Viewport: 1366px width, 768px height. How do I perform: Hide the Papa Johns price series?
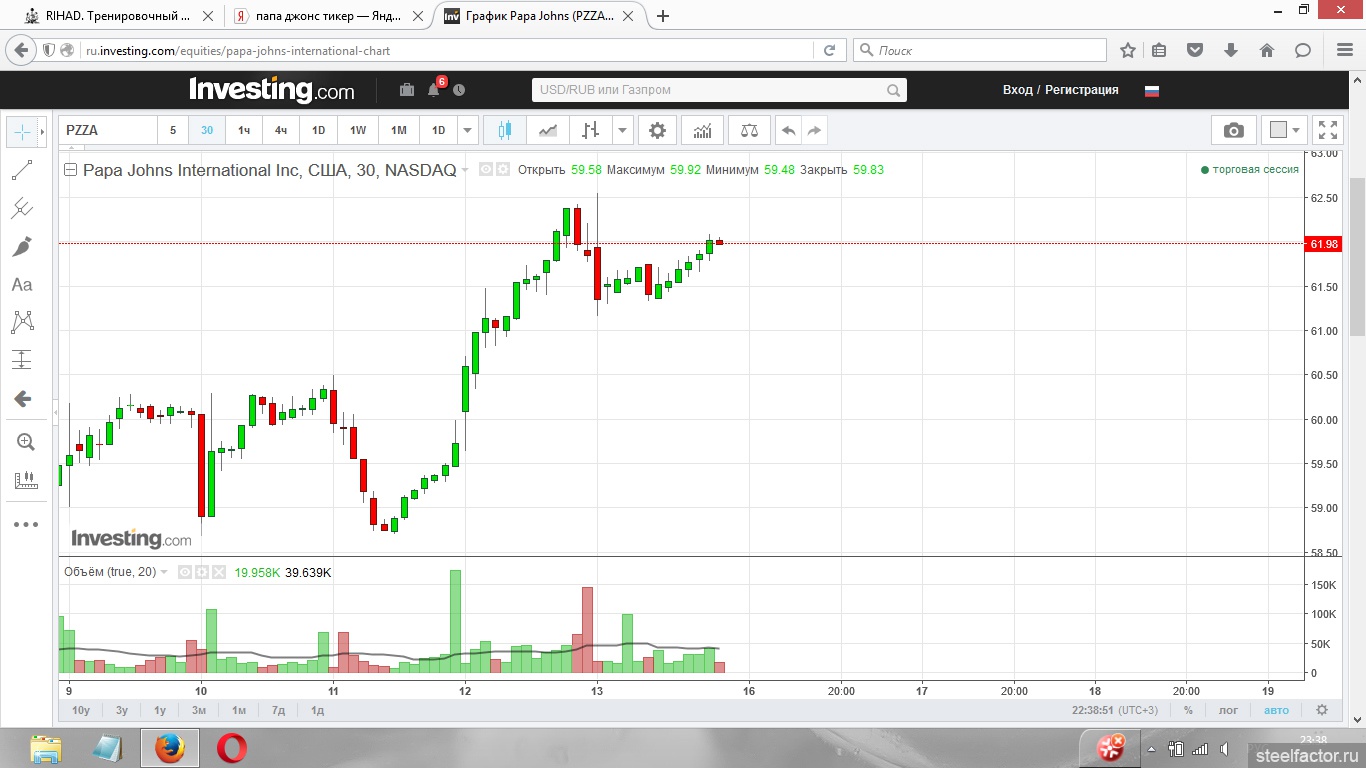(485, 170)
